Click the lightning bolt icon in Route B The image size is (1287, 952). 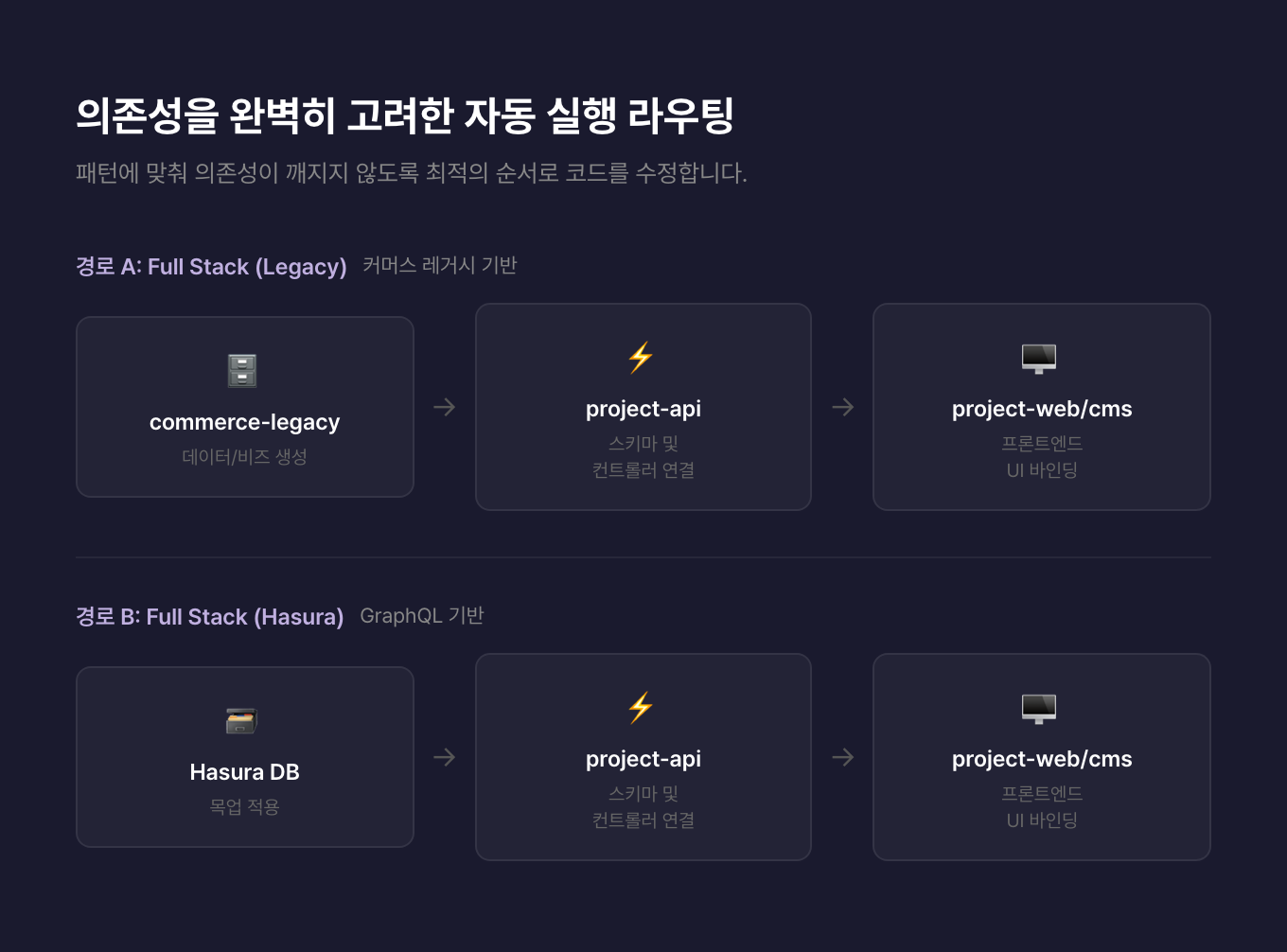coord(641,707)
